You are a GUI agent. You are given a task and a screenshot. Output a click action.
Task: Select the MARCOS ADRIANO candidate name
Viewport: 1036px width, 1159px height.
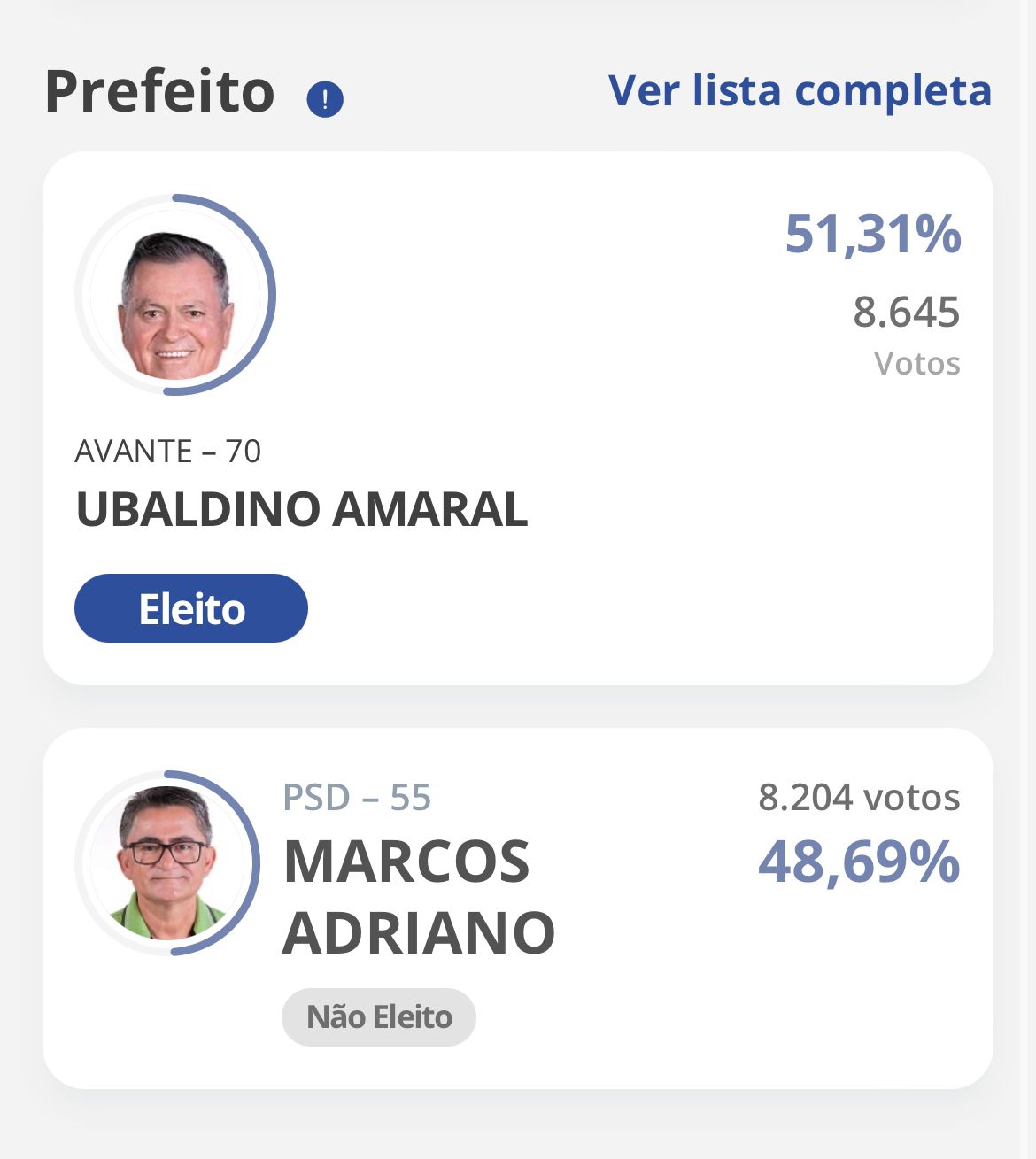418,897
